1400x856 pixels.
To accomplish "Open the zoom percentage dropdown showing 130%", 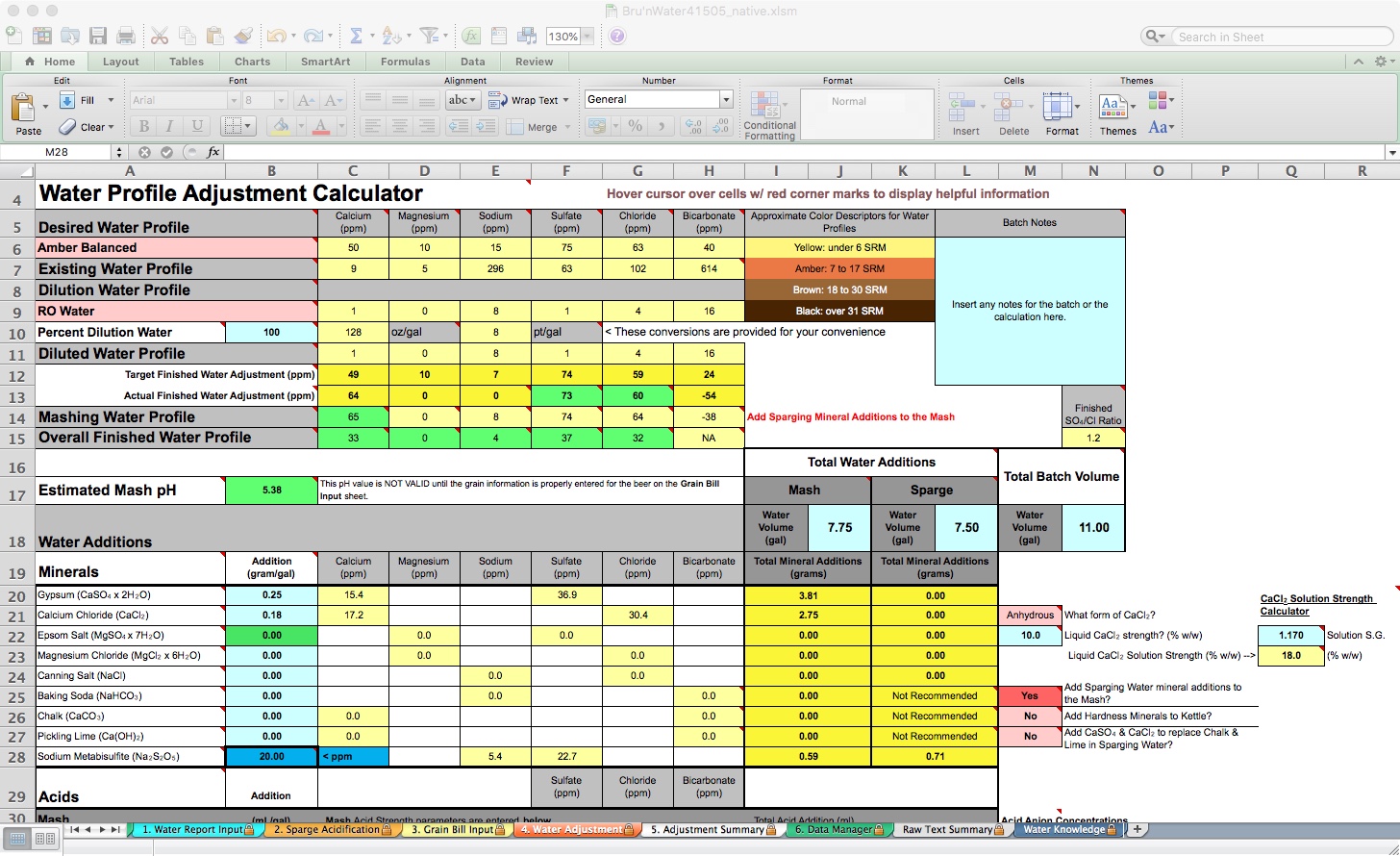I will 587,37.
